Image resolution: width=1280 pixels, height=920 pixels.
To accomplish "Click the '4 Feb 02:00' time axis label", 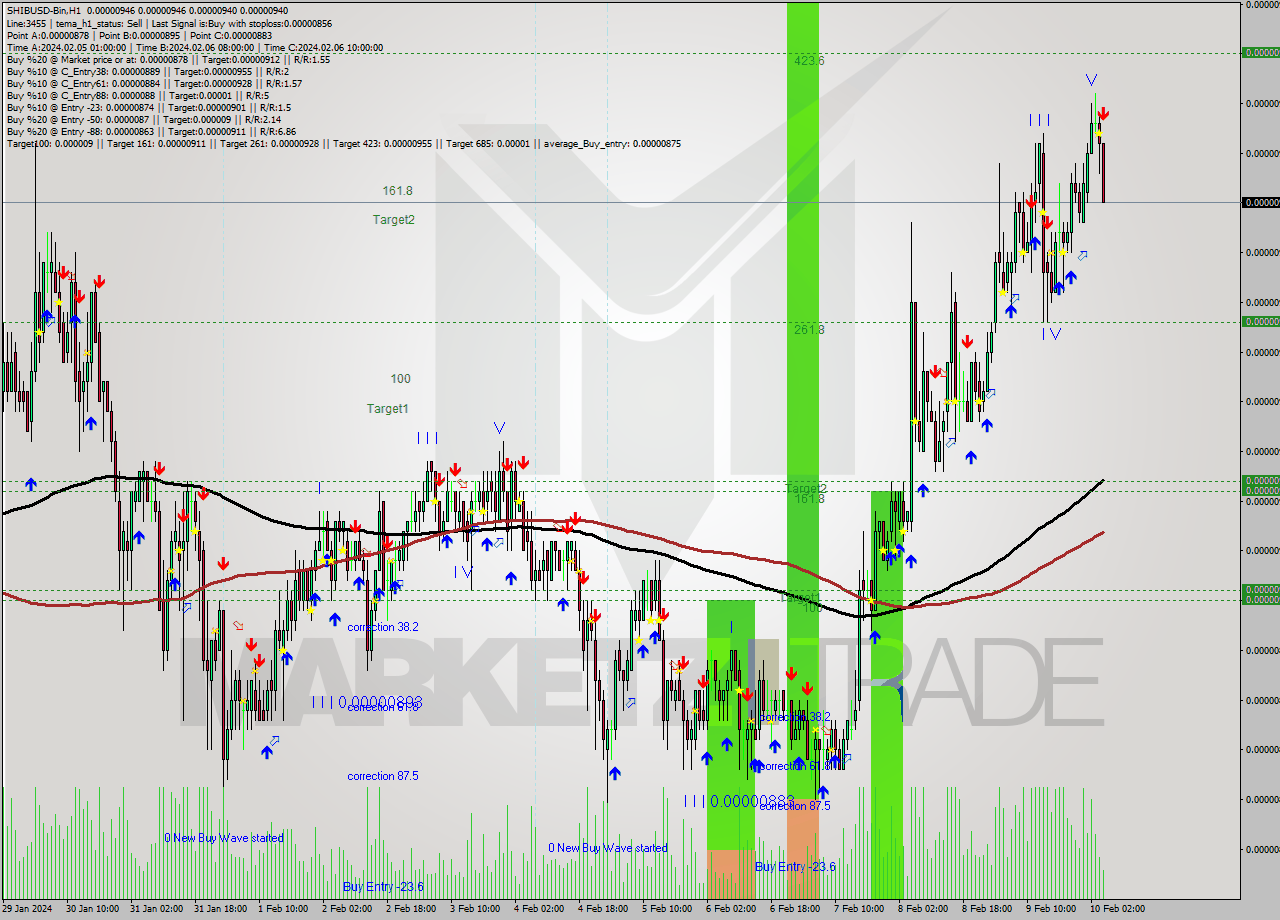I will click(539, 909).
